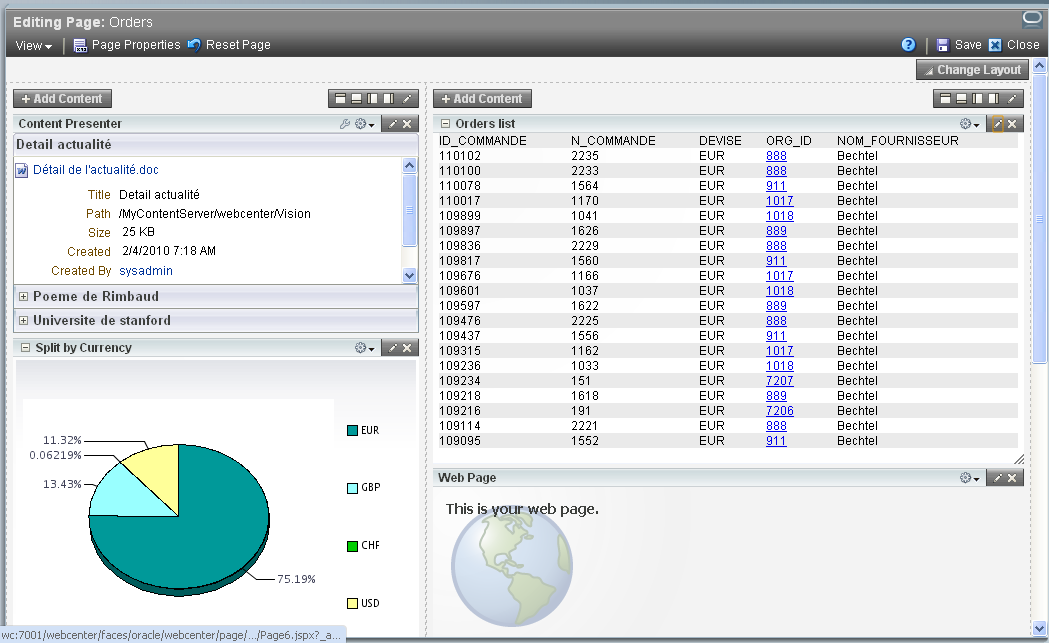Click EUR legend color swatch
This screenshot has width=1049, height=643.
click(x=353, y=430)
